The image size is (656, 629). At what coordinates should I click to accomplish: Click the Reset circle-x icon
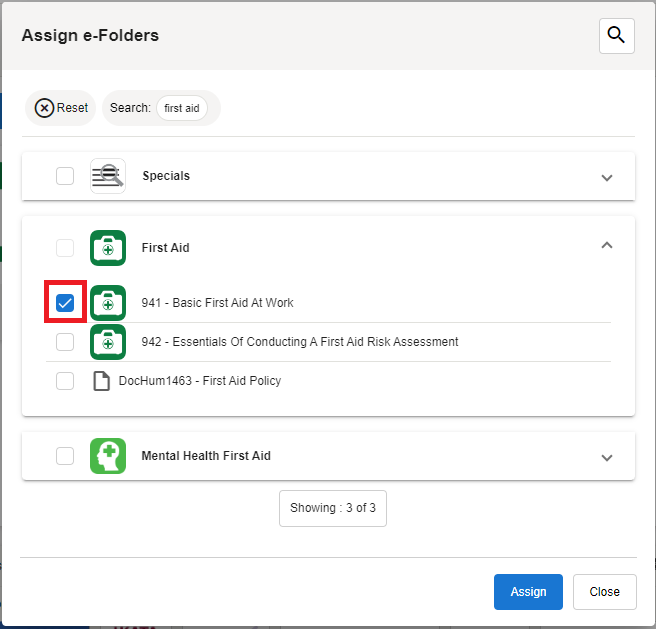(45, 108)
